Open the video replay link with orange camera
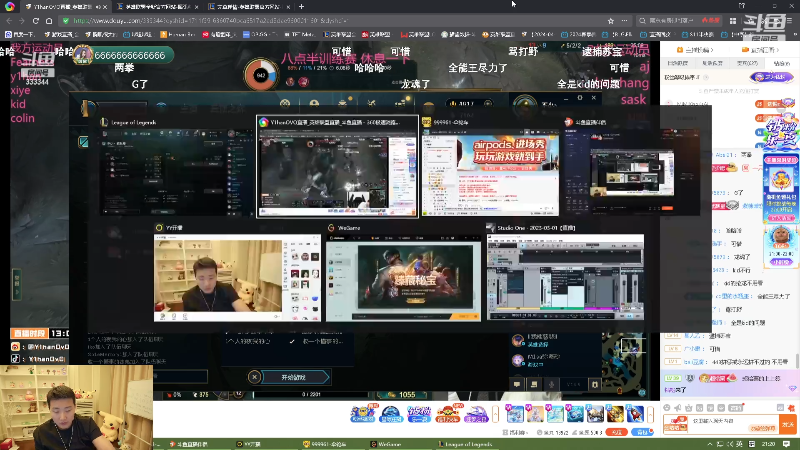 tap(761, 50)
